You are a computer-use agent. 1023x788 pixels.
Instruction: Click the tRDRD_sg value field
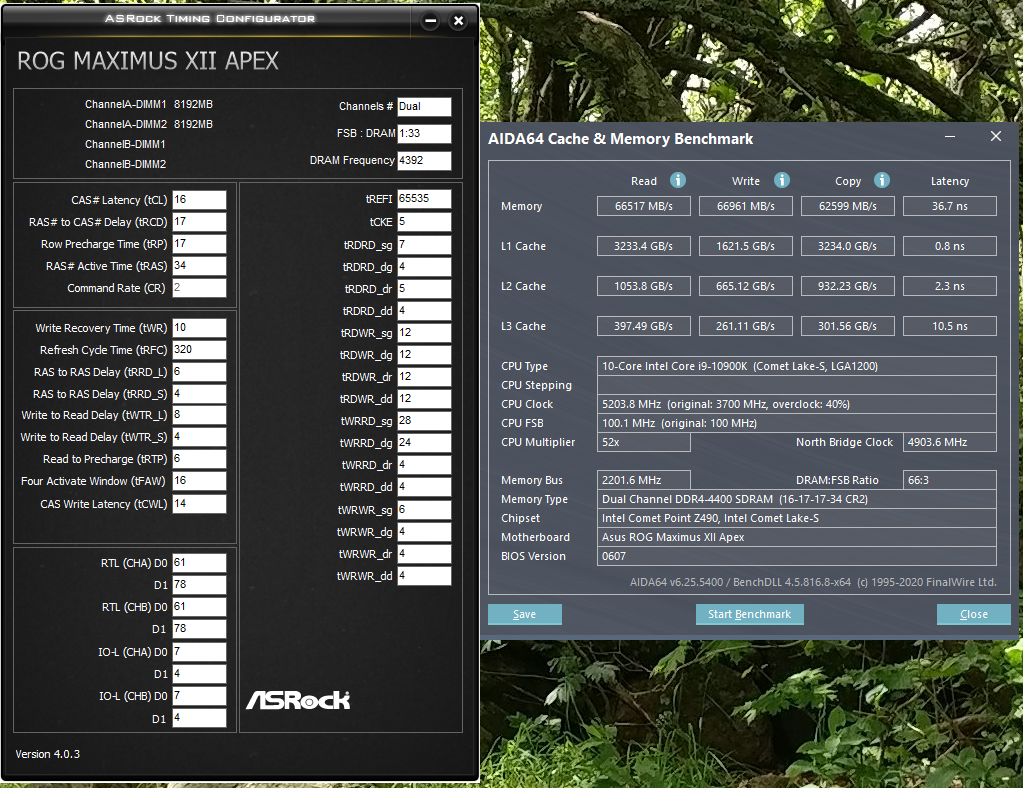click(424, 245)
